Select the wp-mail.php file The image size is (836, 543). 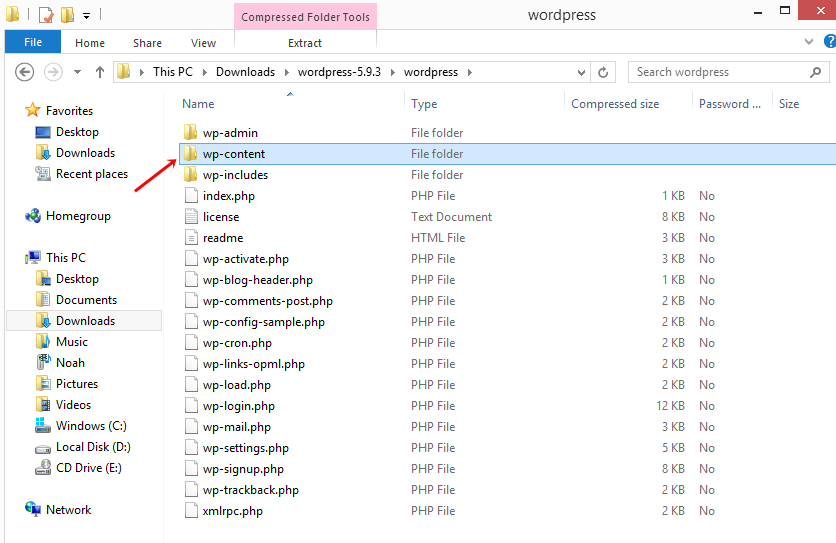(x=236, y=427)
